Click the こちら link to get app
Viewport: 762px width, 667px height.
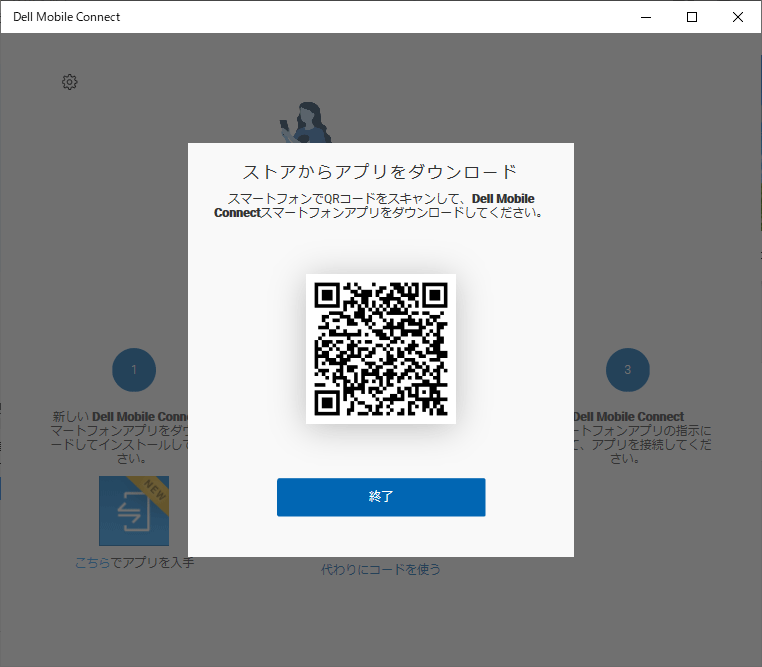tap(93, 563)
